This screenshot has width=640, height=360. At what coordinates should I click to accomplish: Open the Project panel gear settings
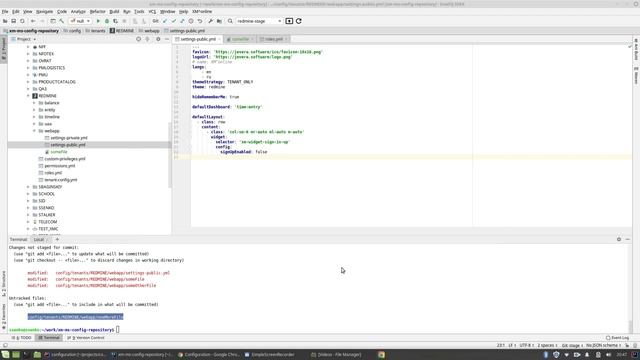coord(158,39)
